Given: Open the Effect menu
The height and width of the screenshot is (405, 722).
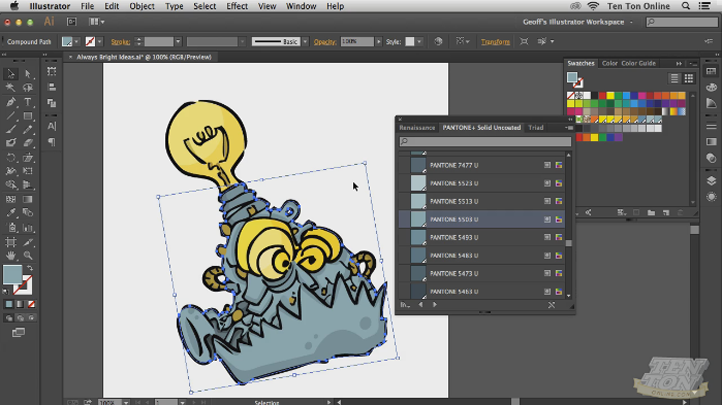Looking at the screenshot, I should point(237,6).
